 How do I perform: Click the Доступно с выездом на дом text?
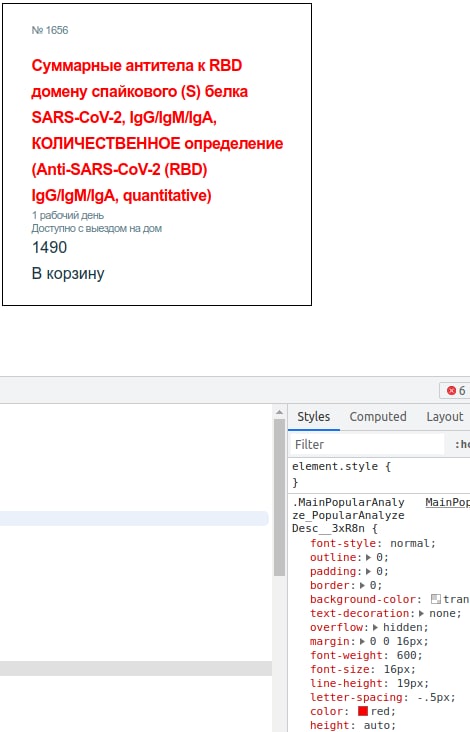click(x=97, y=228)
